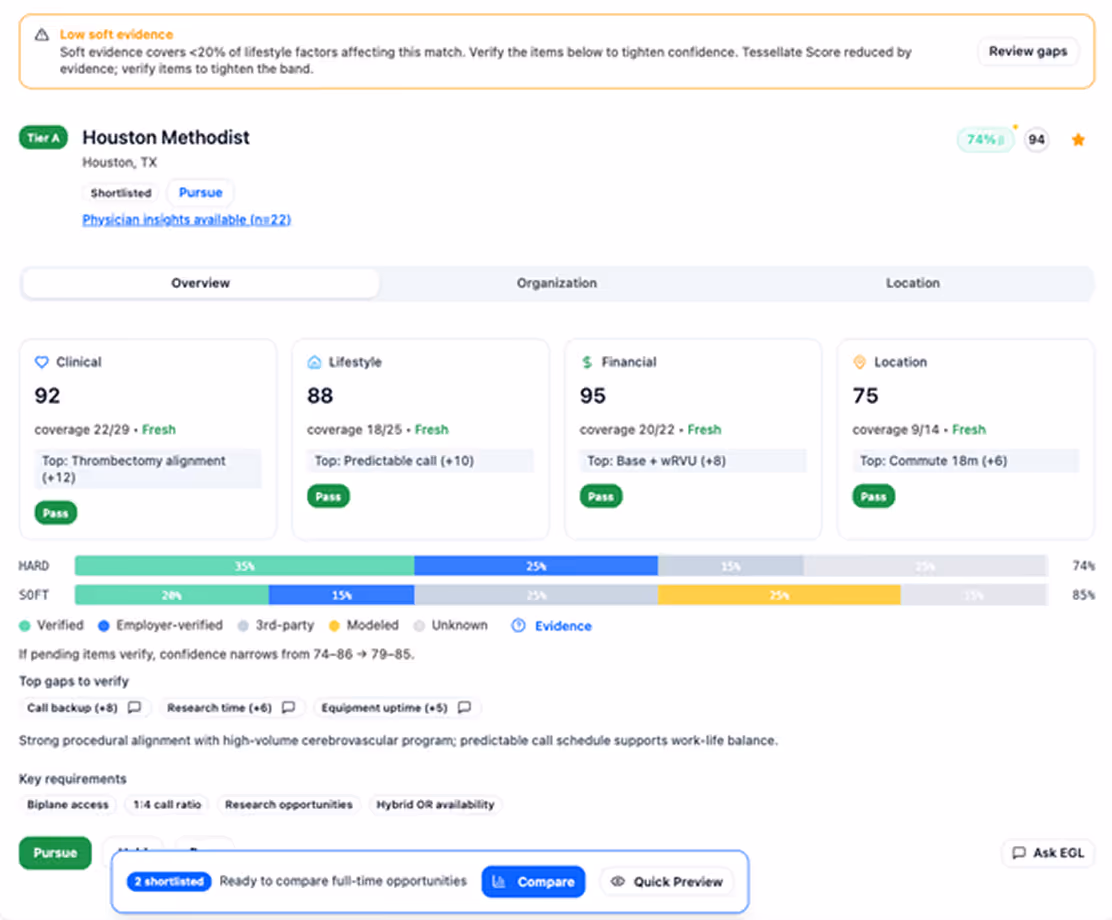
Task: Click the Compare button
Action: point(533,882)
